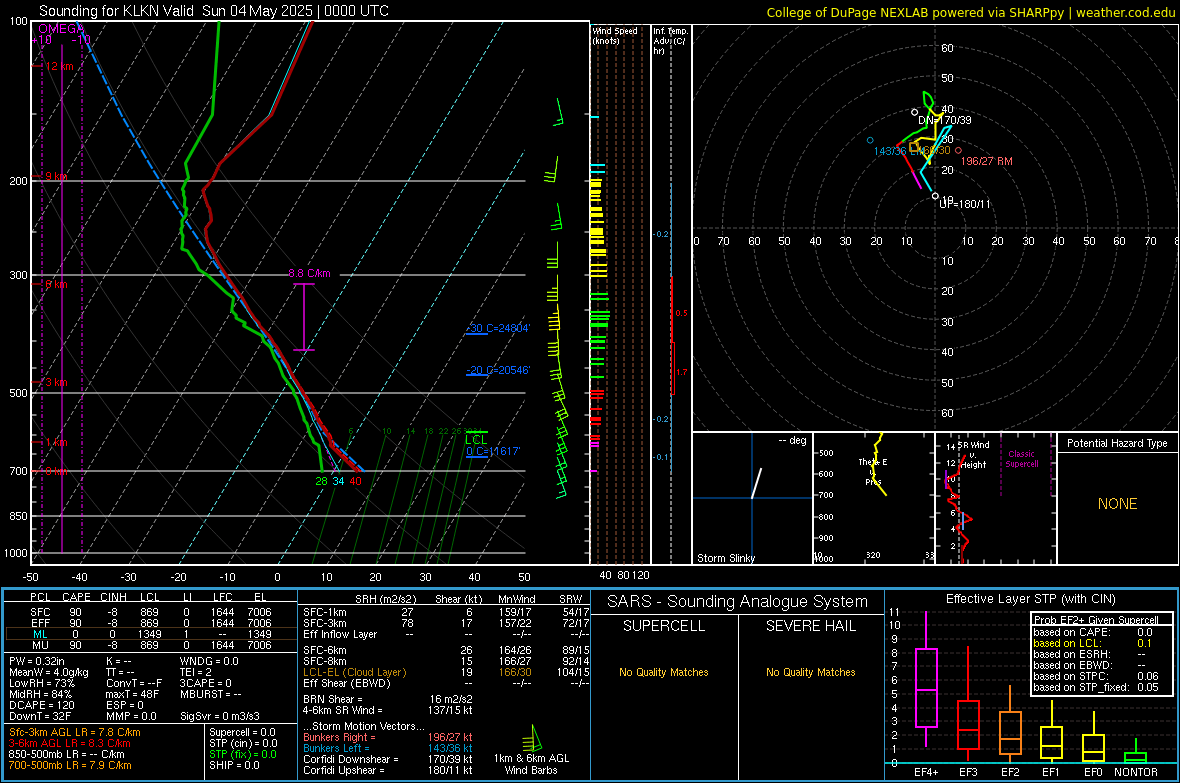Click the 'Wind Speed (knots)' panel label
This screenshot has height=783, width=1180.
click(x=615, y=35)
